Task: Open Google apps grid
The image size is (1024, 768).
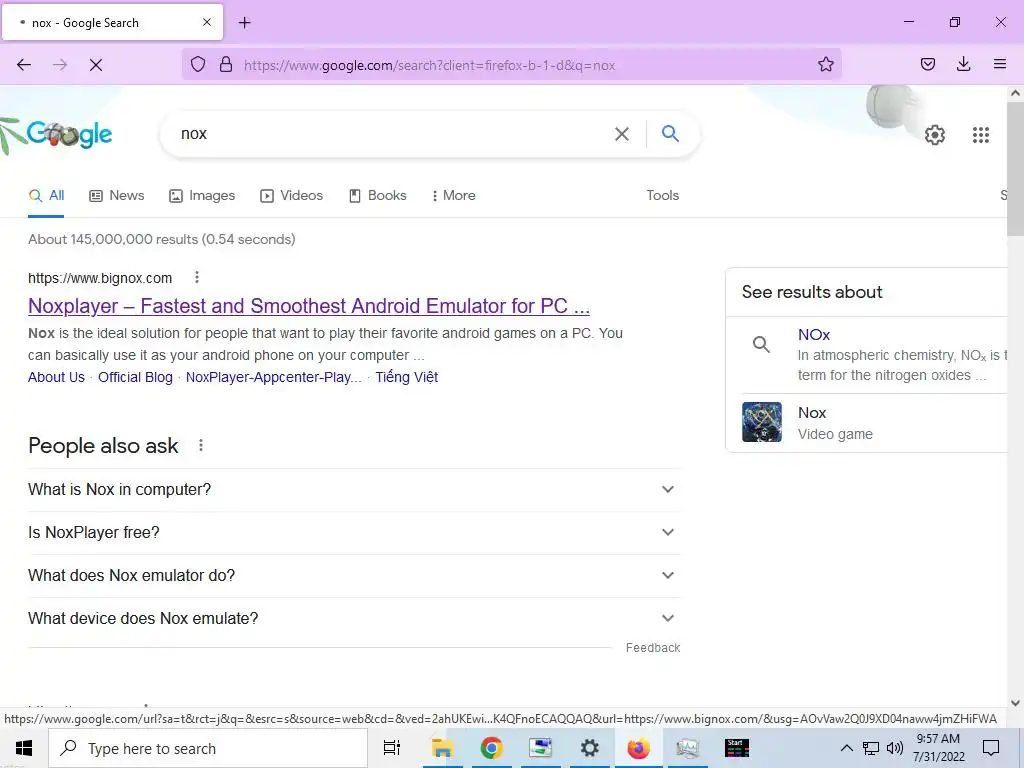Action: click(x=980, y=135)
